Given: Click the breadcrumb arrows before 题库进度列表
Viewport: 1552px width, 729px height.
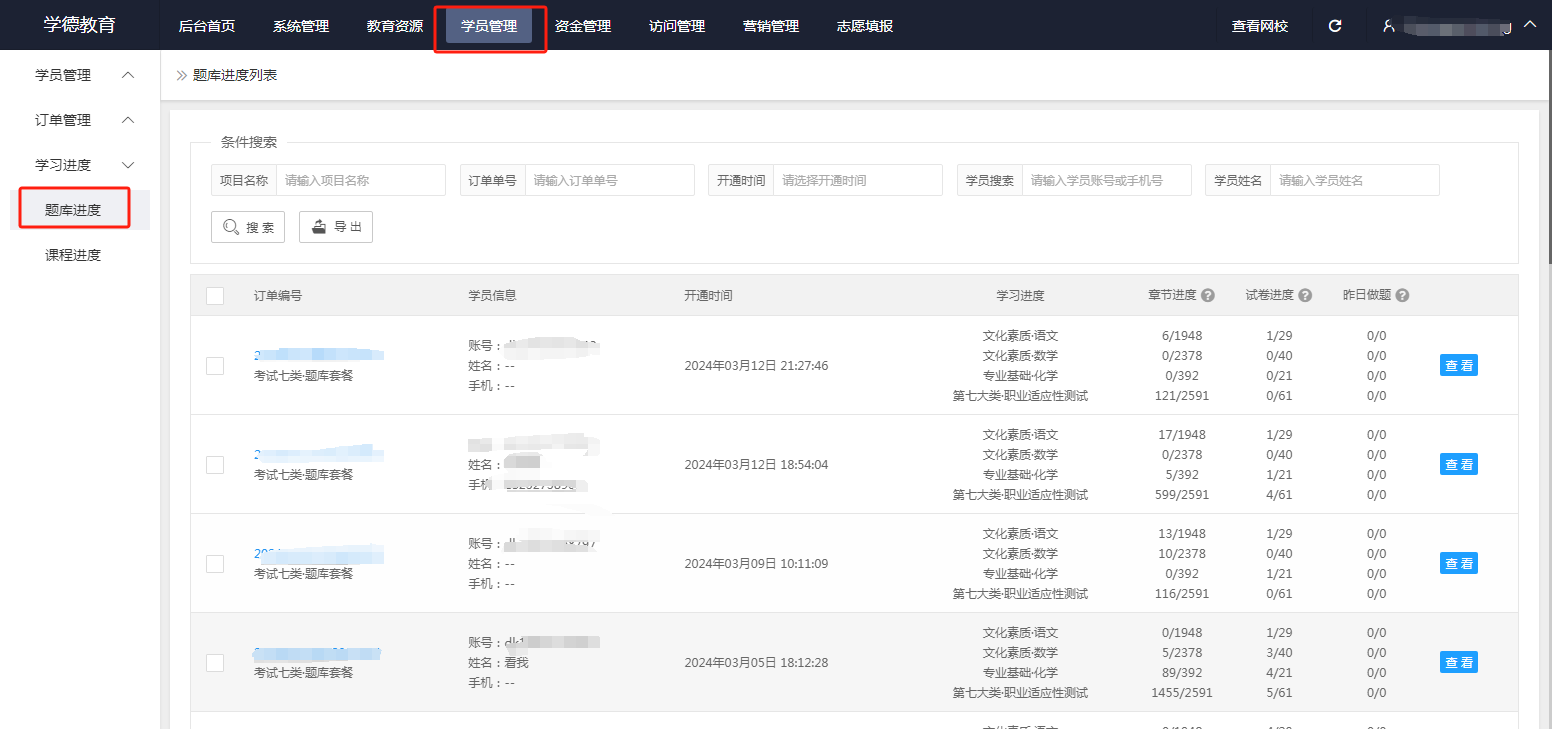Looking at the screenshot, I should (x=182, y=75).
